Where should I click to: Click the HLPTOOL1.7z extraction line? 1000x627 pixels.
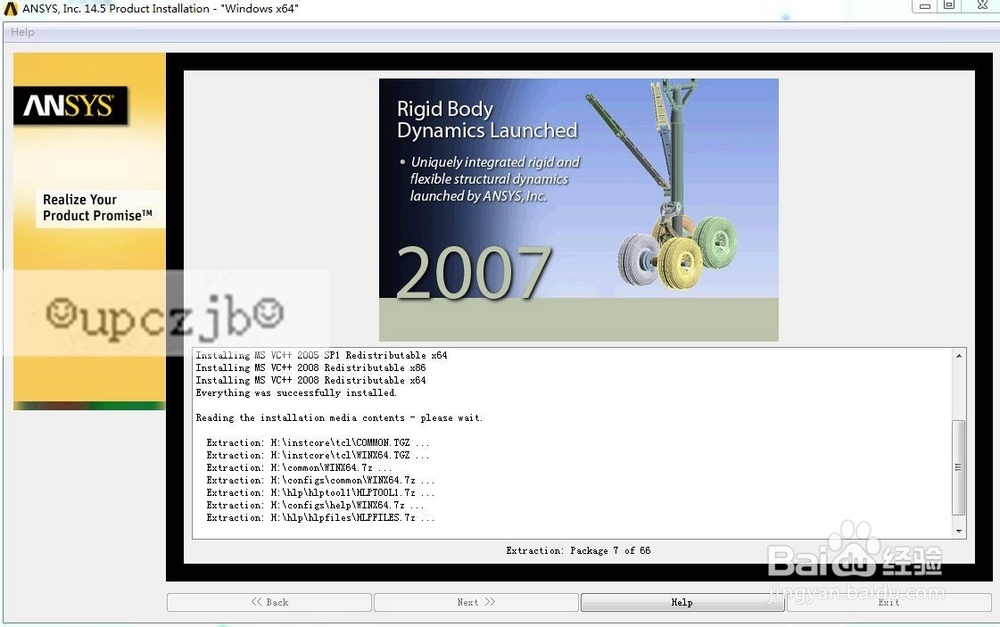(x=320, y=493)
